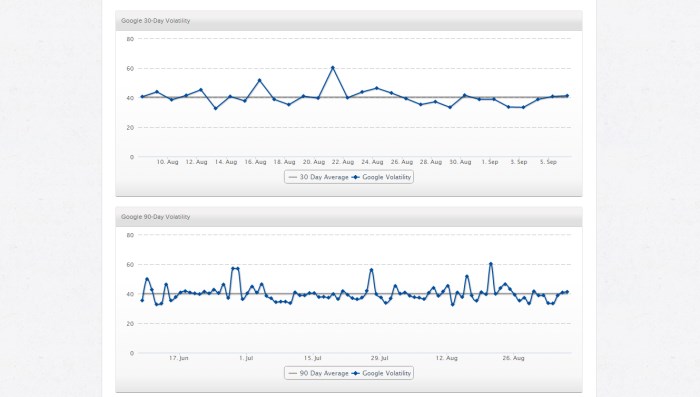This screenshot has width=700, height=397.
Task: Click the '15. Jul' x-axis label
Action: tap(312, 358)
